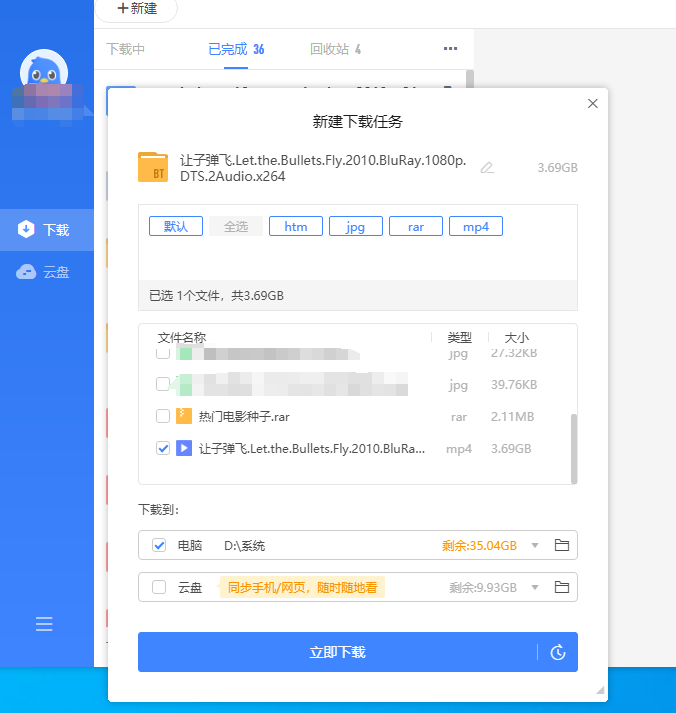Filter files by htm type

coord(296,226)
